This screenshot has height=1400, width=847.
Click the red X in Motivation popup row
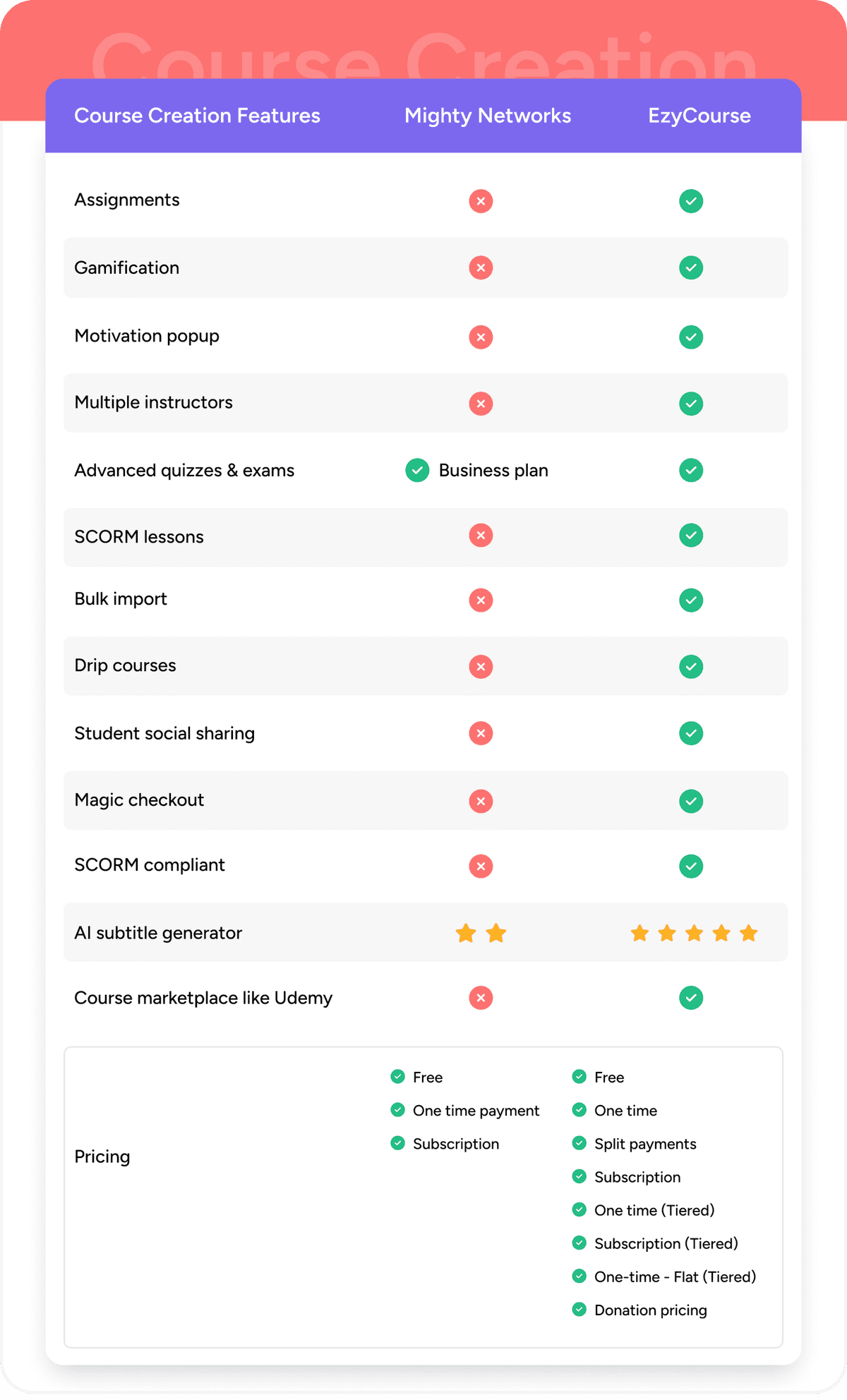coord(481,337)
